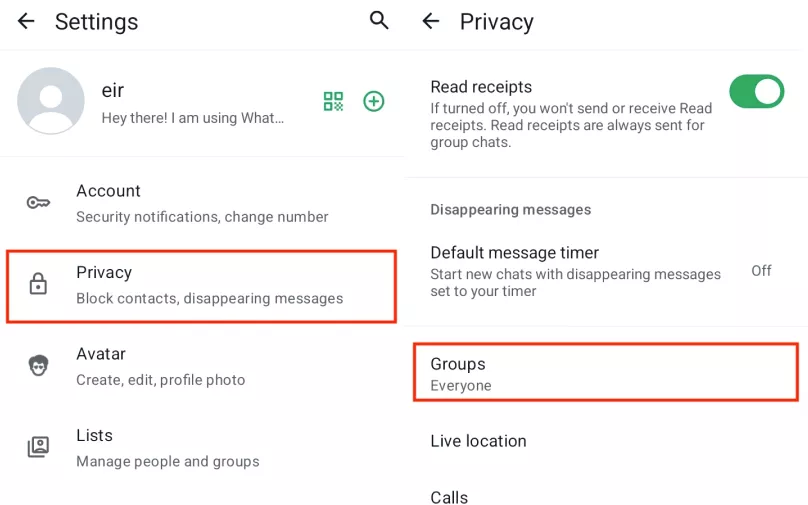Show the QR code for the profile
Screen dimensions: 808x505
pyautogui.click(x=333, y=101)
